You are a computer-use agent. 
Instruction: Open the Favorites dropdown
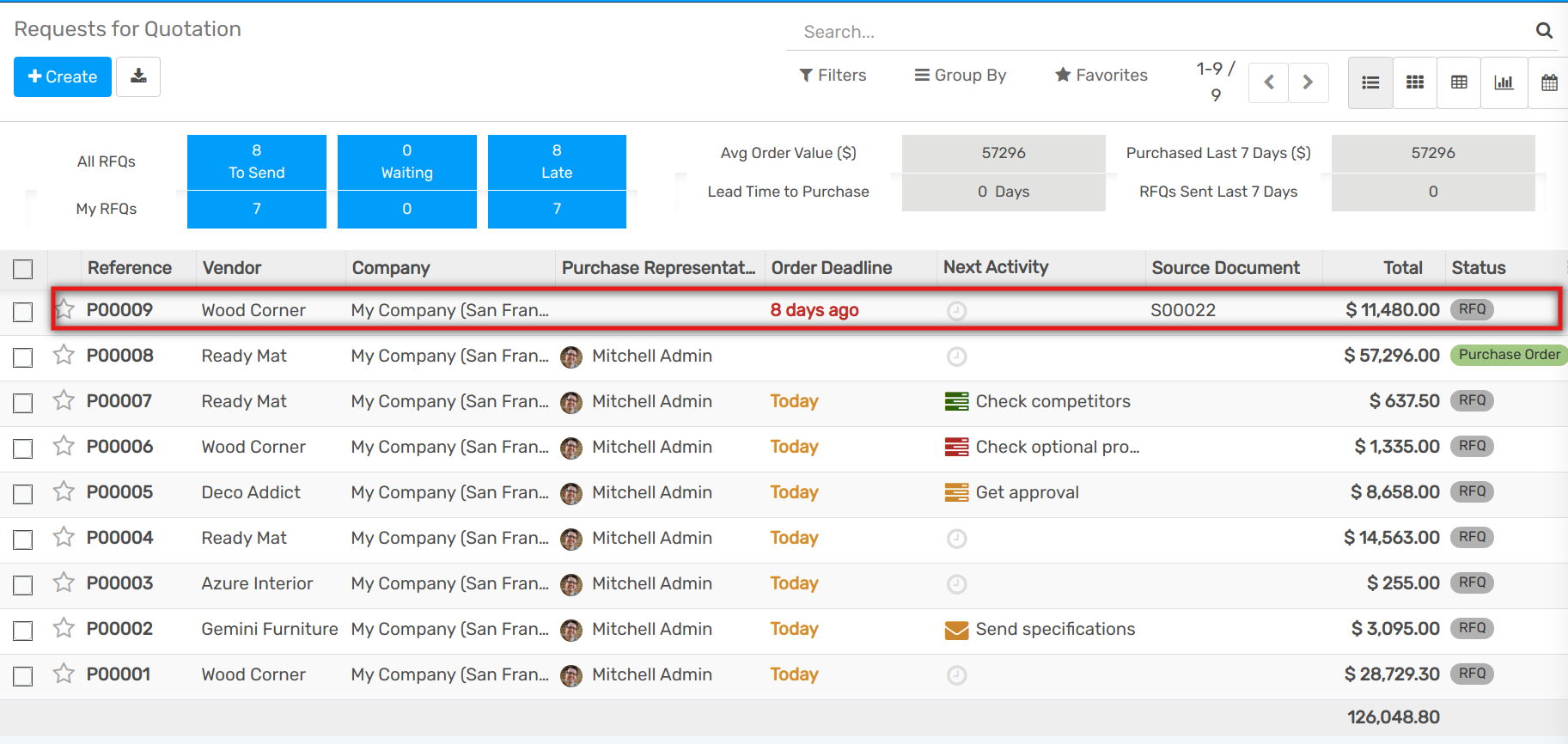pos(1101,76)
